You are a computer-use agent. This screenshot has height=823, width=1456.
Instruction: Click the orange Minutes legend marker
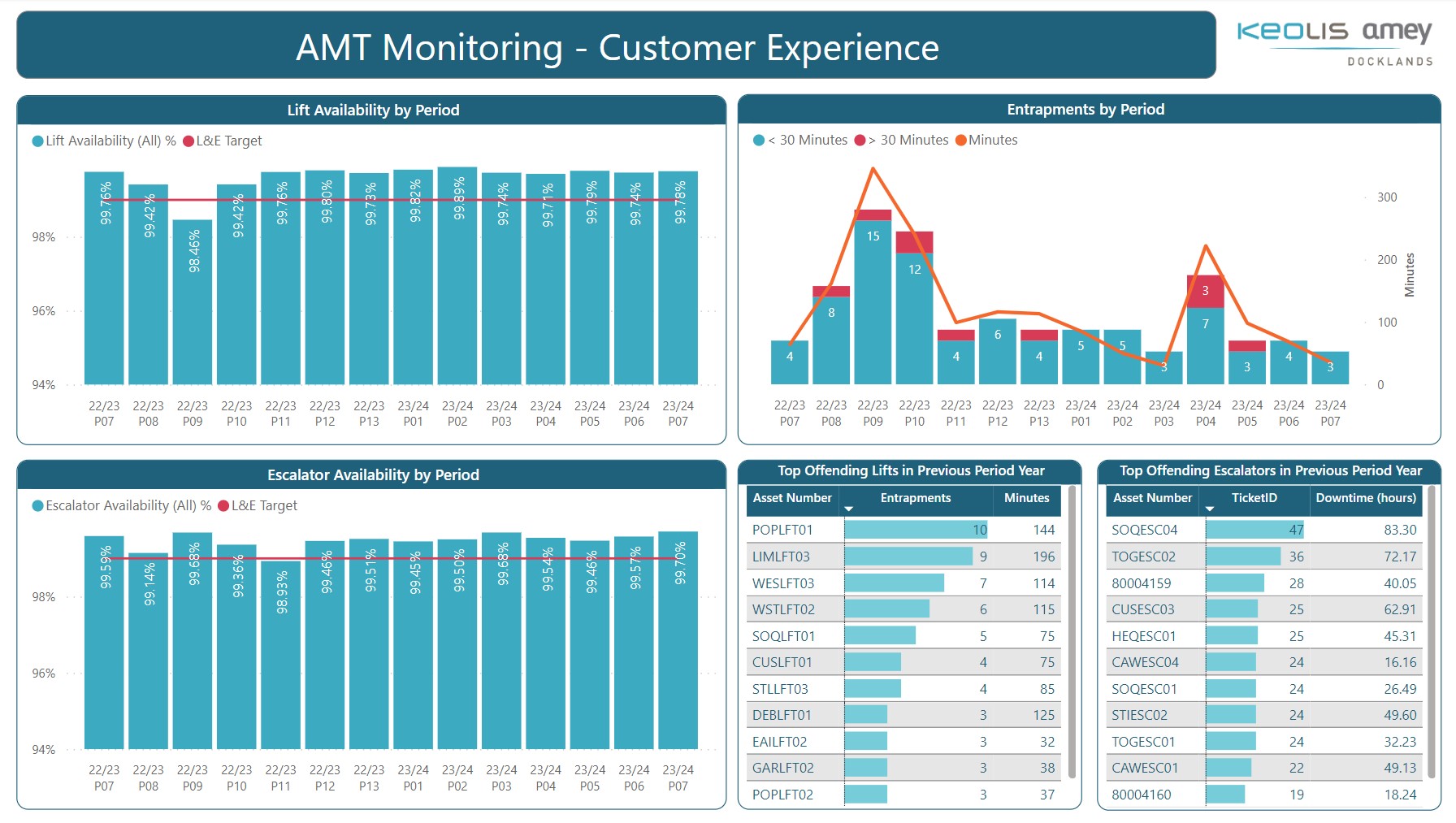961,141
